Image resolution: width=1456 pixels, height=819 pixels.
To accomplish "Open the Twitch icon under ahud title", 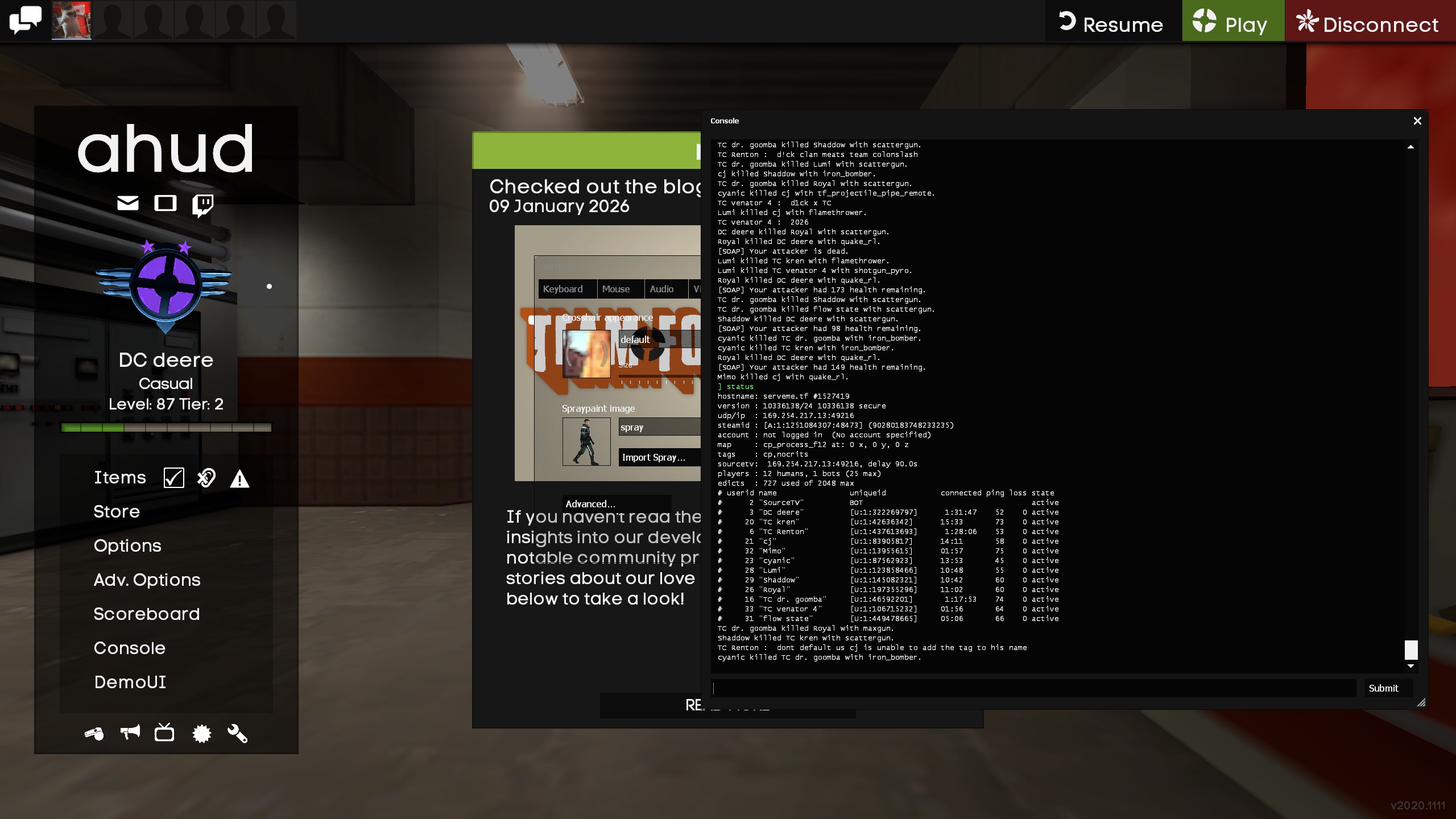I will coord(202,204).
